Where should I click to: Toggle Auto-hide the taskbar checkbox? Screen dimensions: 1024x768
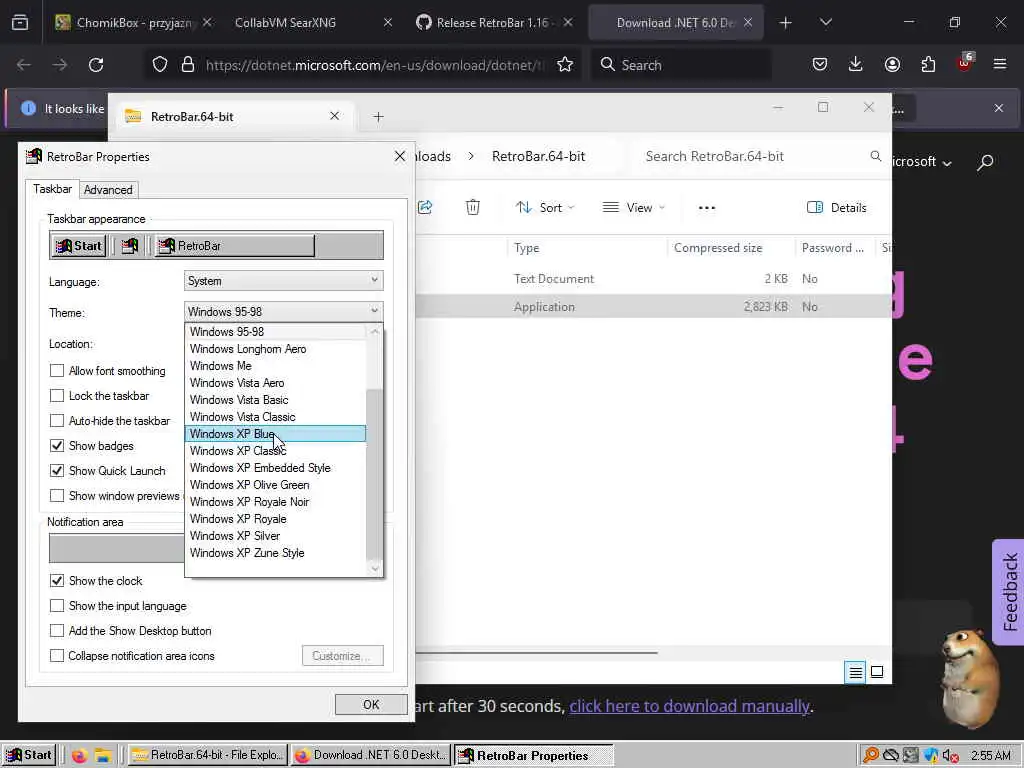click(x=57, y=421)
